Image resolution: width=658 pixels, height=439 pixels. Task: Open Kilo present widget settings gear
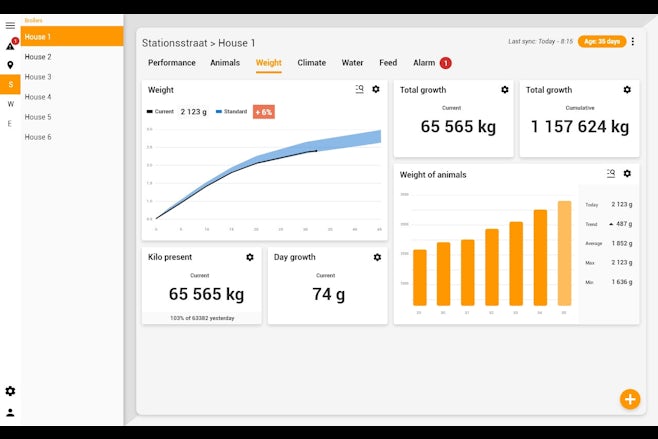pyautogui.click(x=250, y=257)
